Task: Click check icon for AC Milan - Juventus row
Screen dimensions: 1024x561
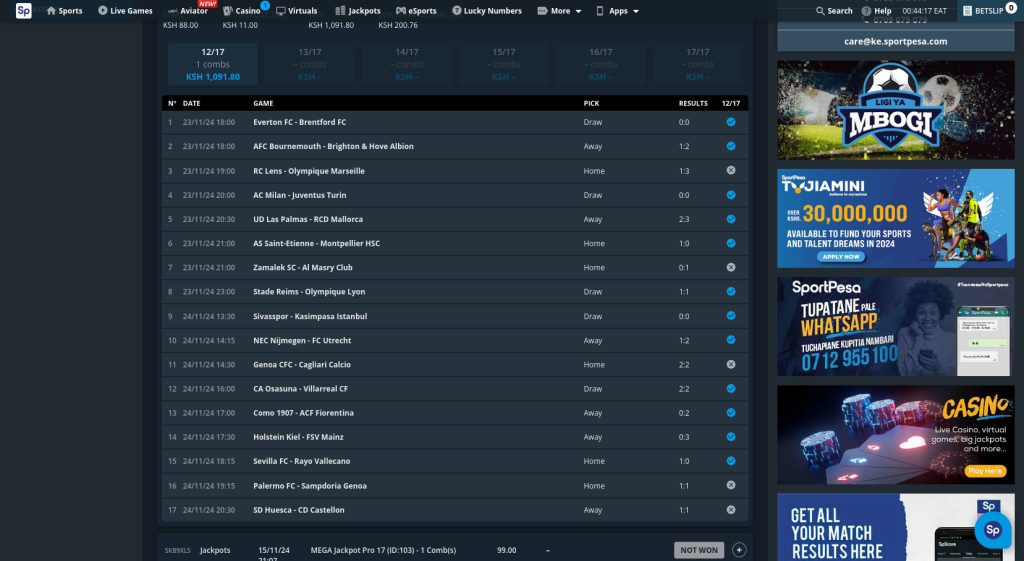Action: [731, 195]
